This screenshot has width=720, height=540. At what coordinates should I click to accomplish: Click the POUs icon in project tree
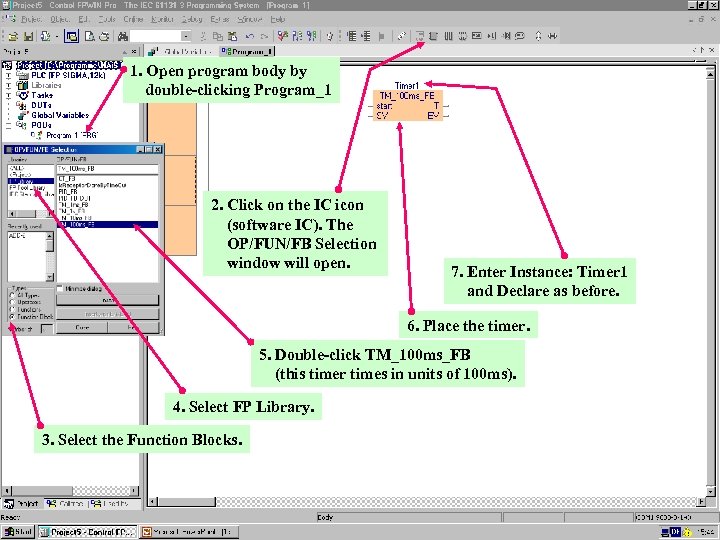click(x=22, y=125)
